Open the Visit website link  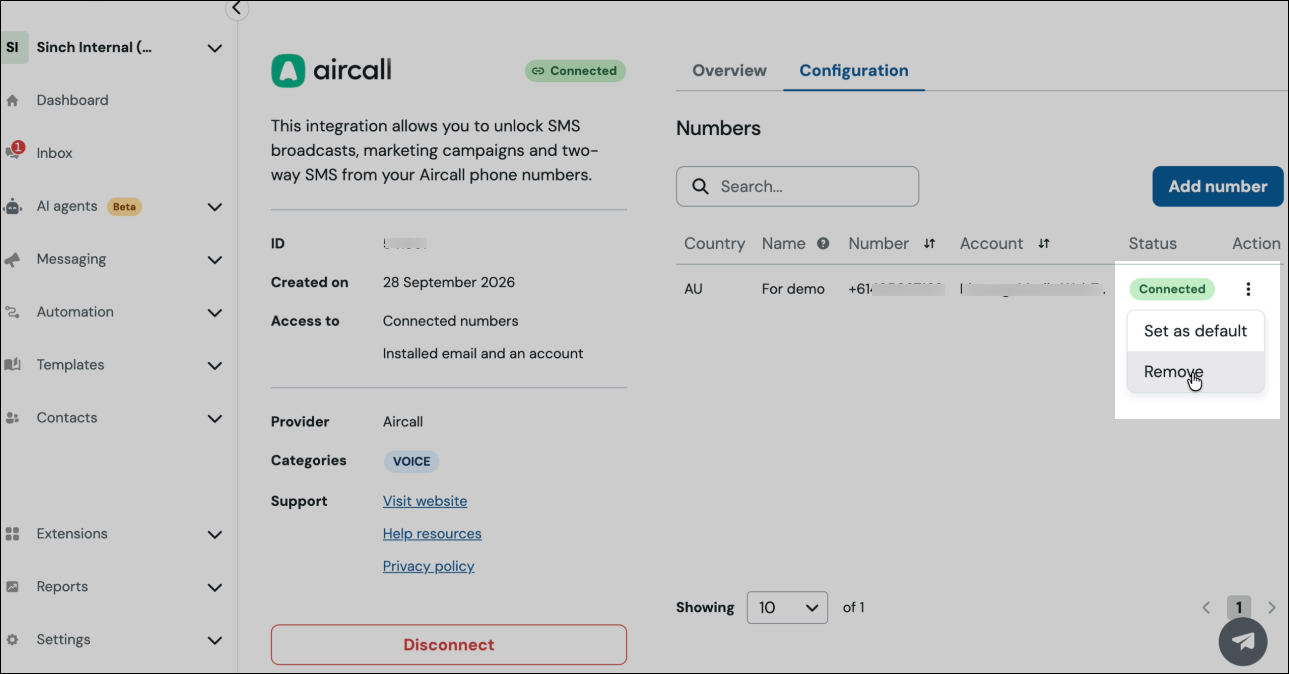coord(425,501)
